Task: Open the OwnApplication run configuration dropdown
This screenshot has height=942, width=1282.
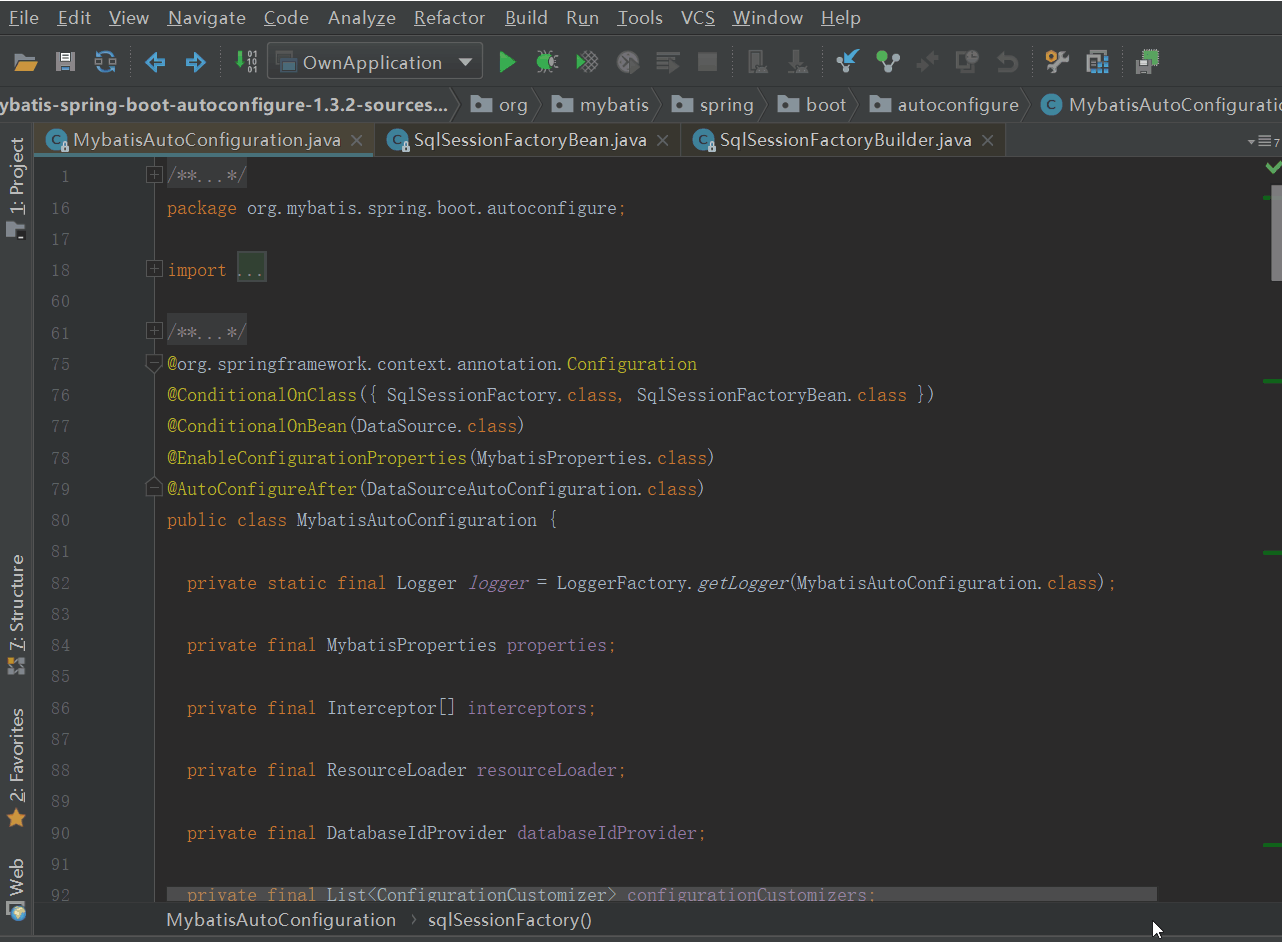Action: 374,62
